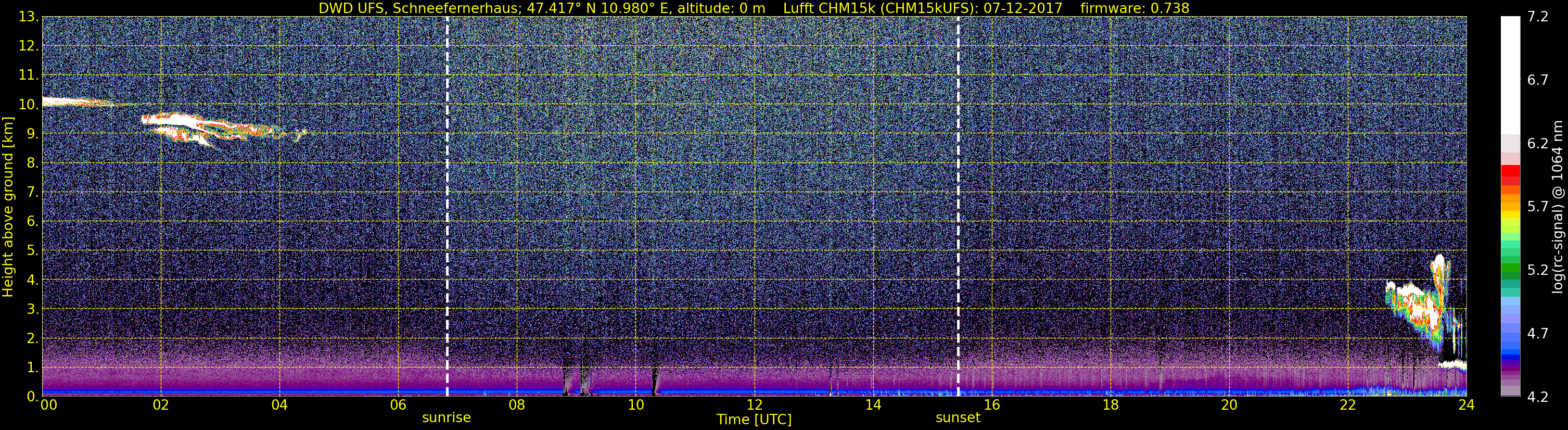Click the '11.' height tick label
This screenshot has height=430, width=1568.
[x=28, y=75]
